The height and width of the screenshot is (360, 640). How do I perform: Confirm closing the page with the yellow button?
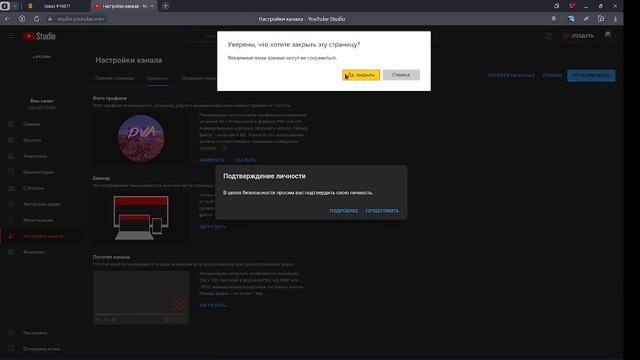pyautogui.click(x=361, y=75)
